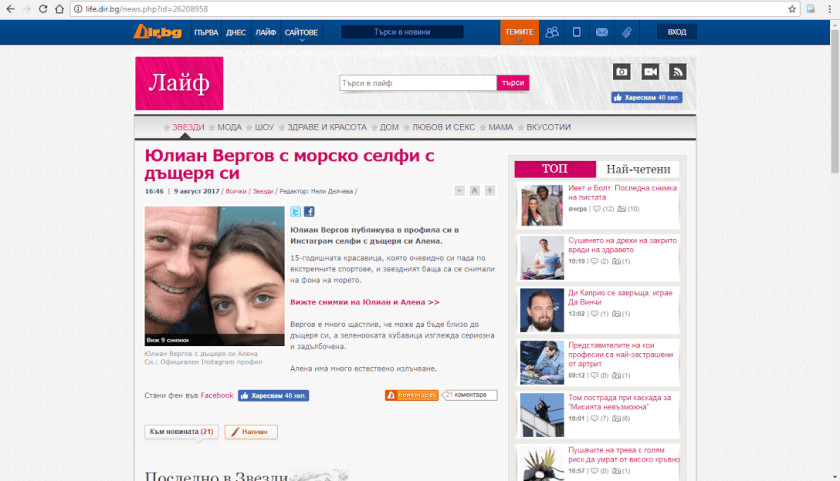Select the ВКУСОТИИ section tab
This screenshot has height=481, width=840.
(x=548, y=127)
